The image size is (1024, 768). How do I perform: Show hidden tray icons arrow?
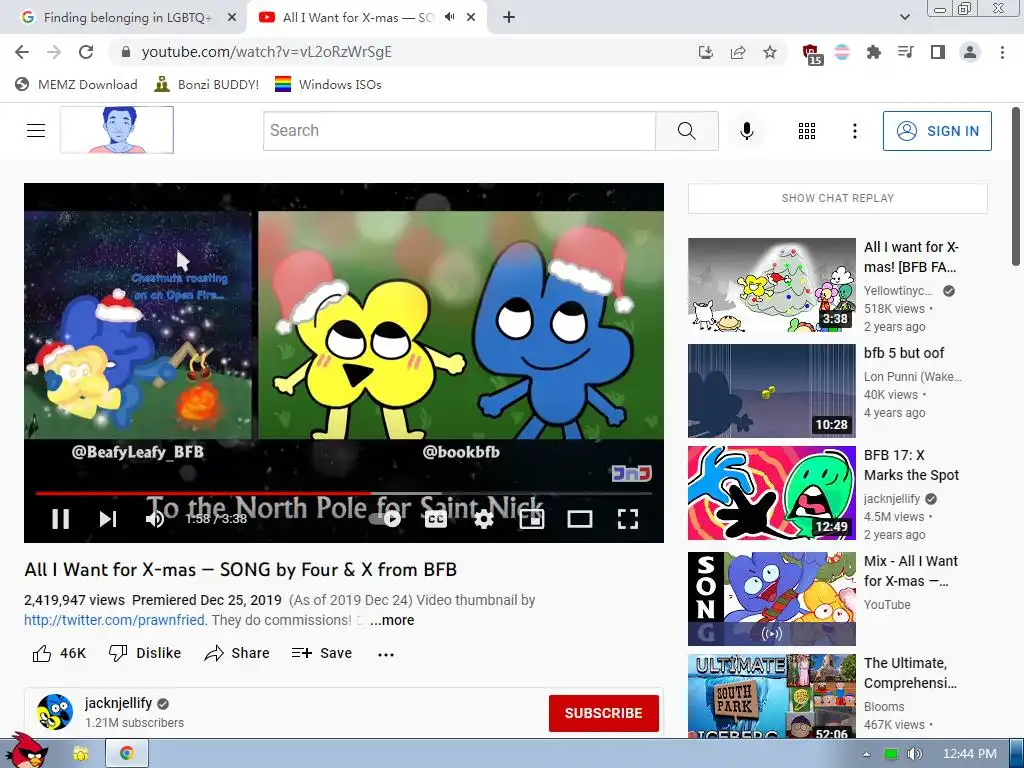(x=866, y=754)
